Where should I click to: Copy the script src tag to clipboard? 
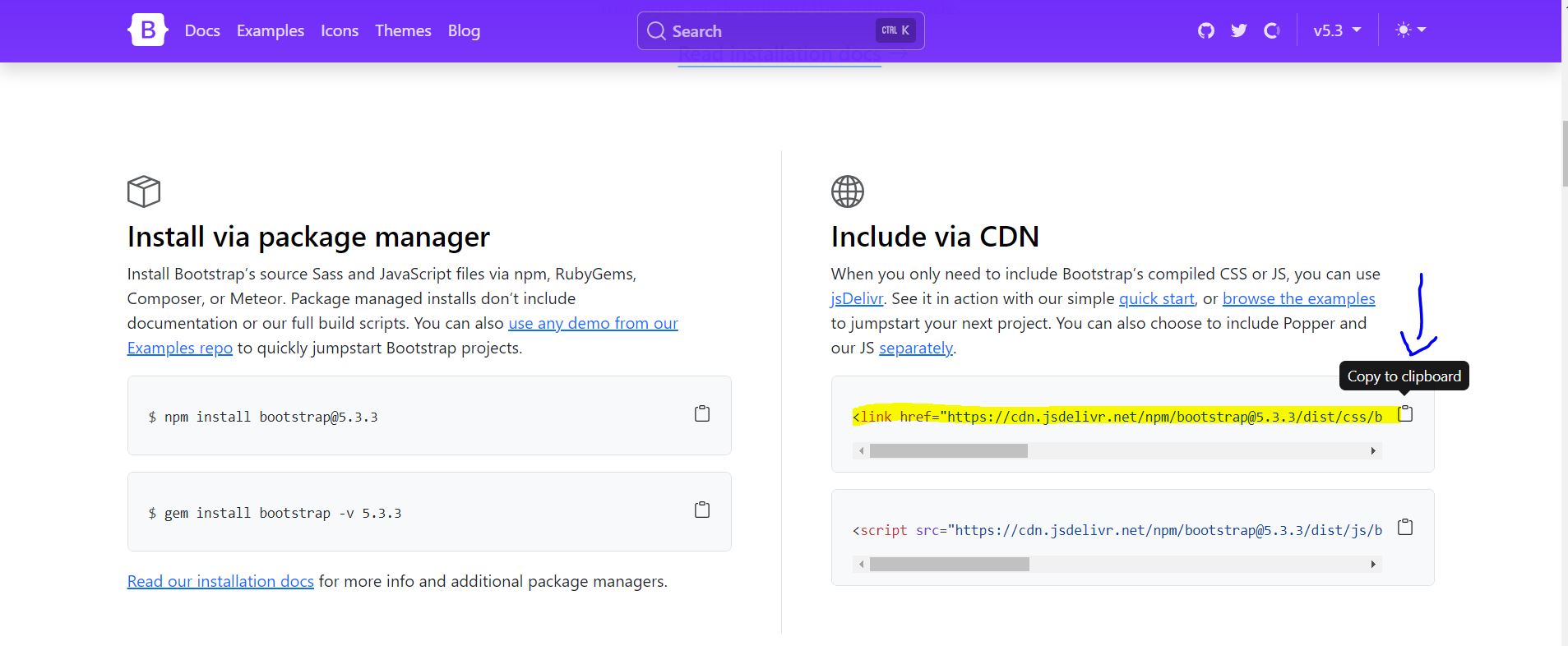1406,527
